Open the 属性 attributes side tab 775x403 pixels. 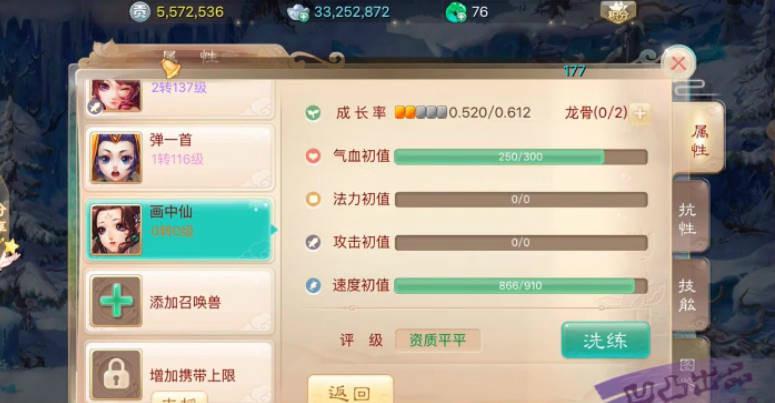(699, 140)
